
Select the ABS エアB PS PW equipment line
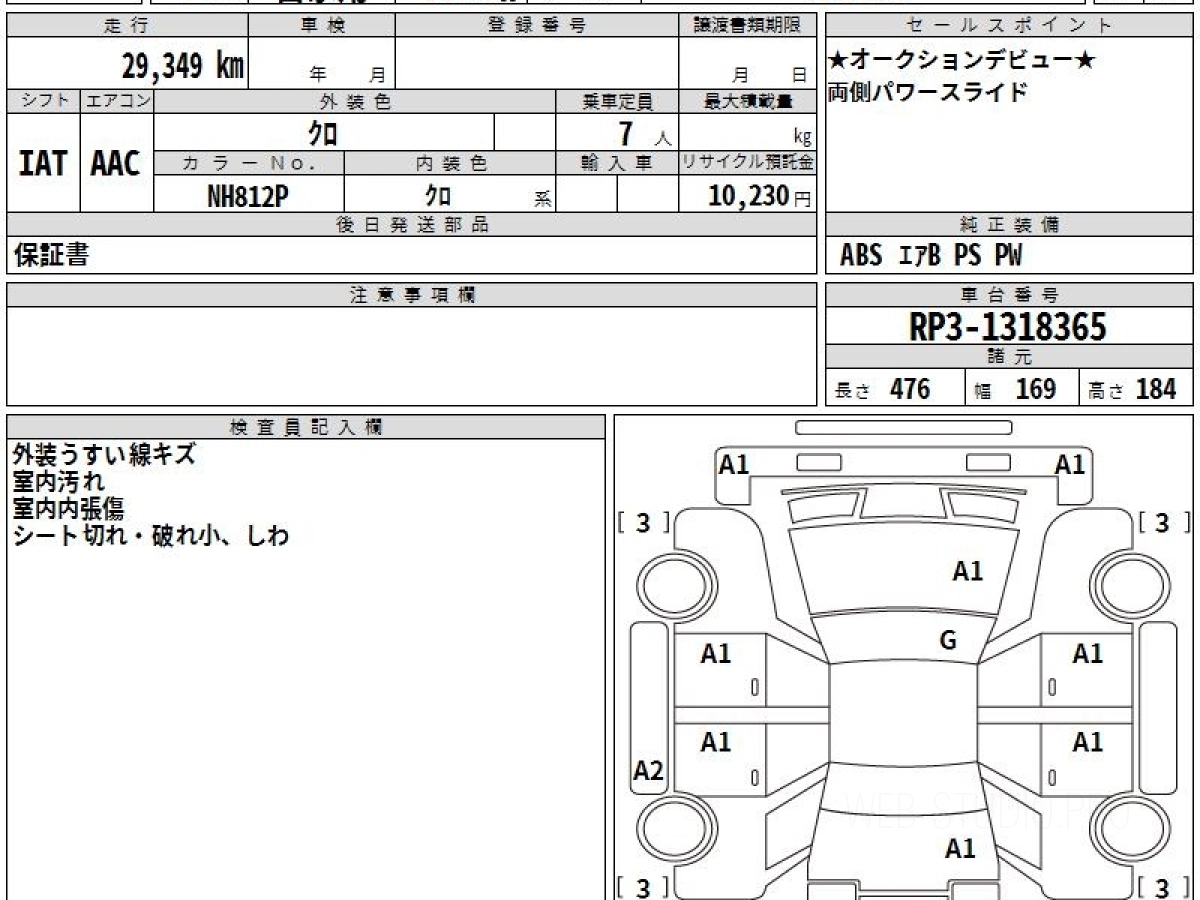(931, 256)
